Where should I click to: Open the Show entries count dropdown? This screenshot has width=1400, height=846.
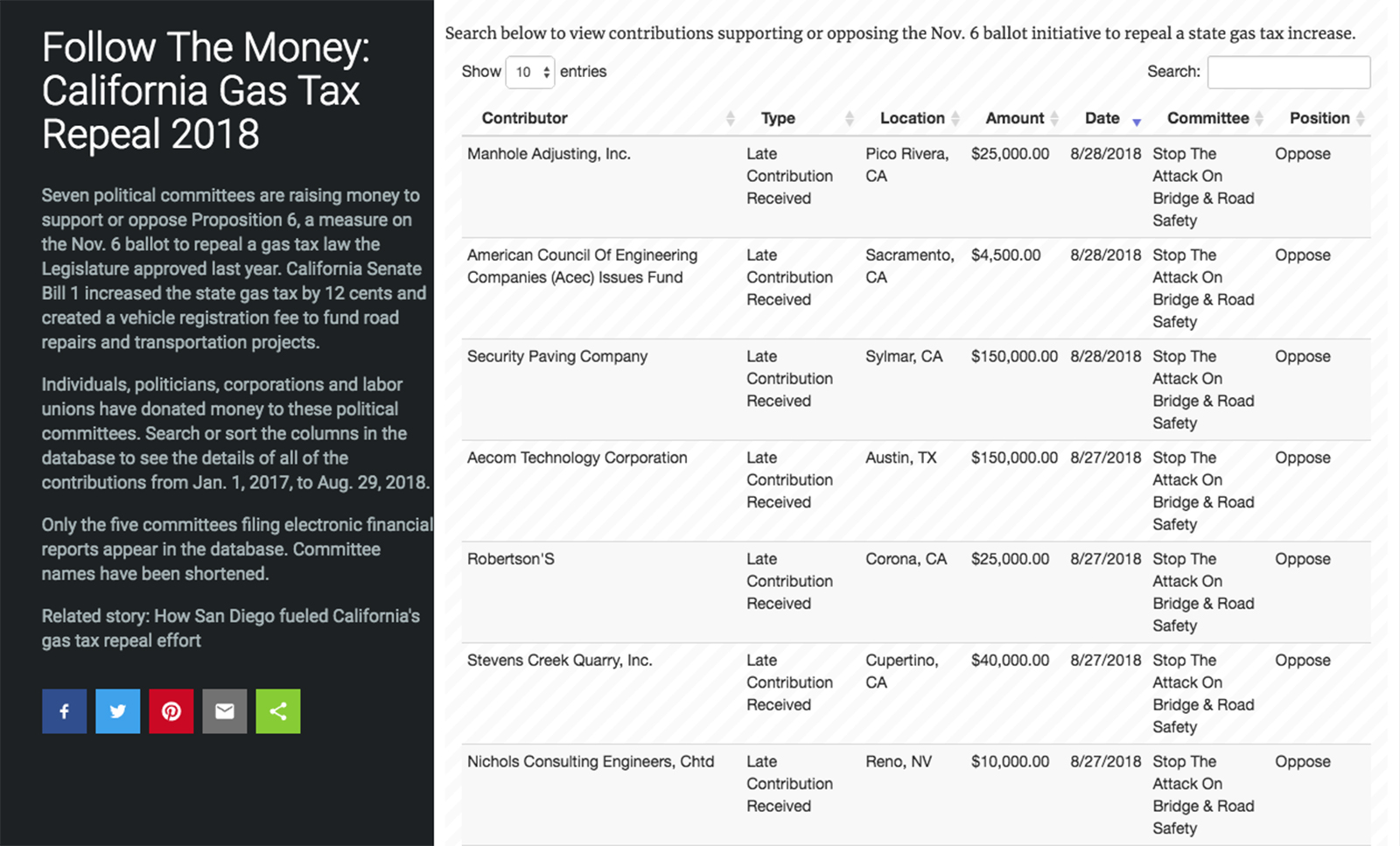point(530,72)
